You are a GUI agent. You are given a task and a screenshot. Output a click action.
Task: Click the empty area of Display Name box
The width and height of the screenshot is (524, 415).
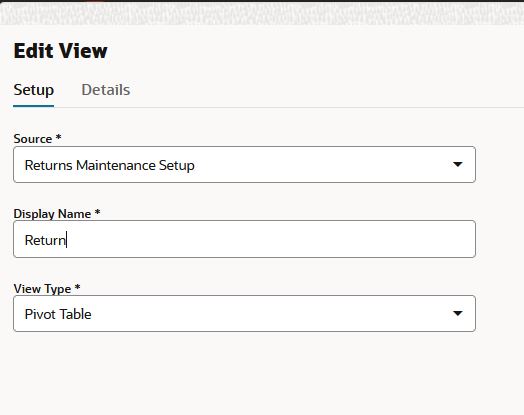pos(271,239)
